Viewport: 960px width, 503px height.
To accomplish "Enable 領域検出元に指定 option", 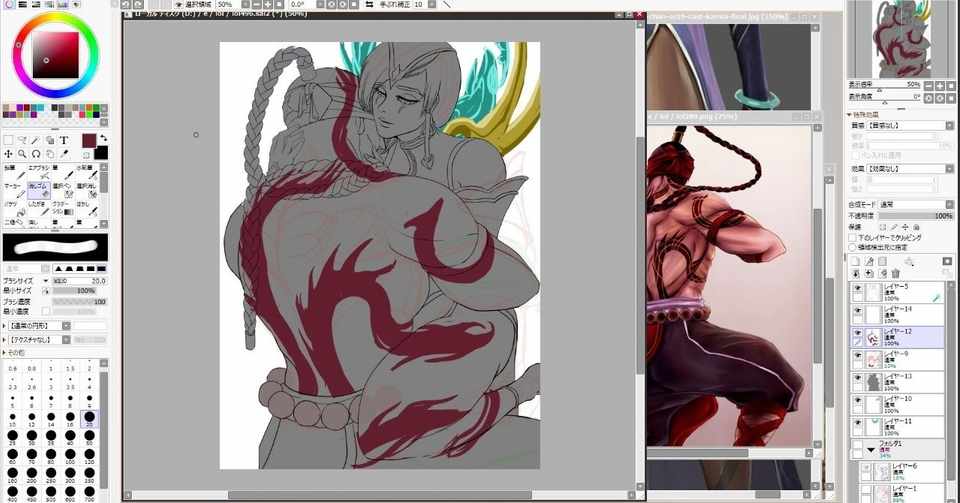I will coord(852,247).
